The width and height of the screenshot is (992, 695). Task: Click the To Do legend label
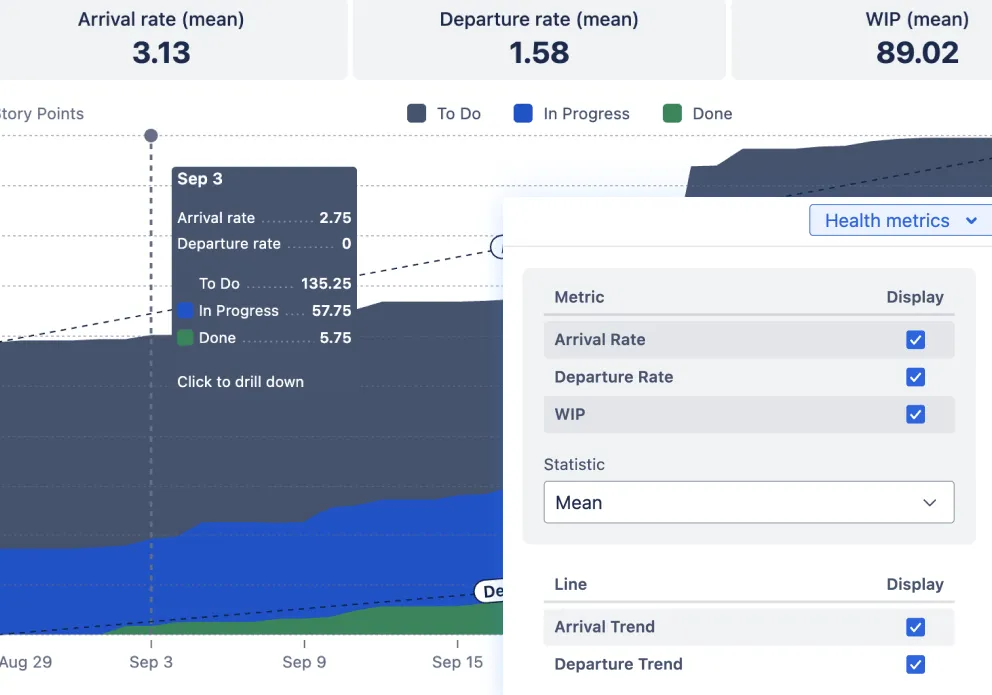pos(459,114)
